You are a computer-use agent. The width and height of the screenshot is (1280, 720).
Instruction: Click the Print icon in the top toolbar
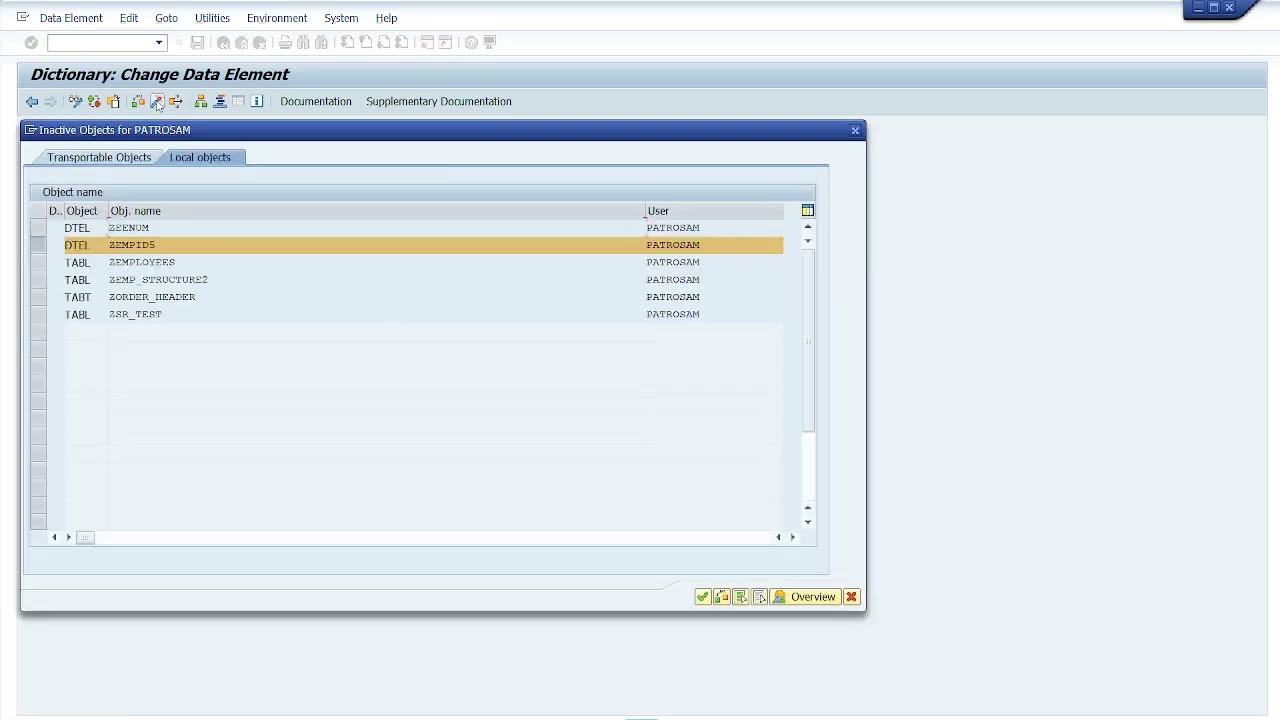[x=285, y=42]
